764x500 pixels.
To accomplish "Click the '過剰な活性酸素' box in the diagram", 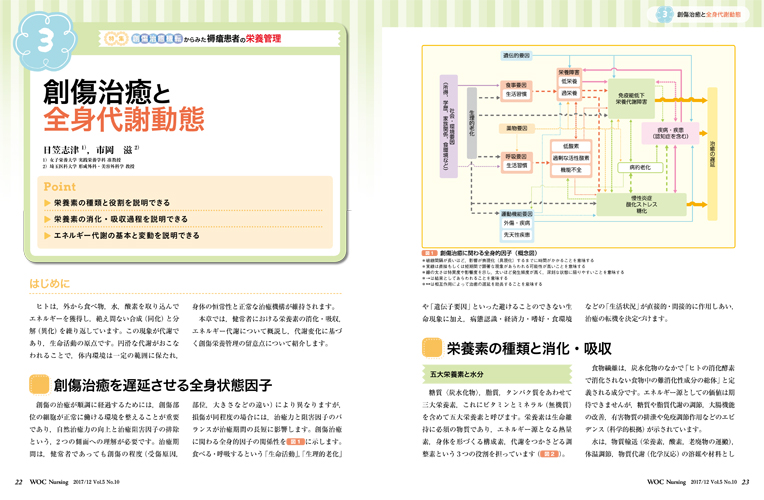I will pos(571,158).
